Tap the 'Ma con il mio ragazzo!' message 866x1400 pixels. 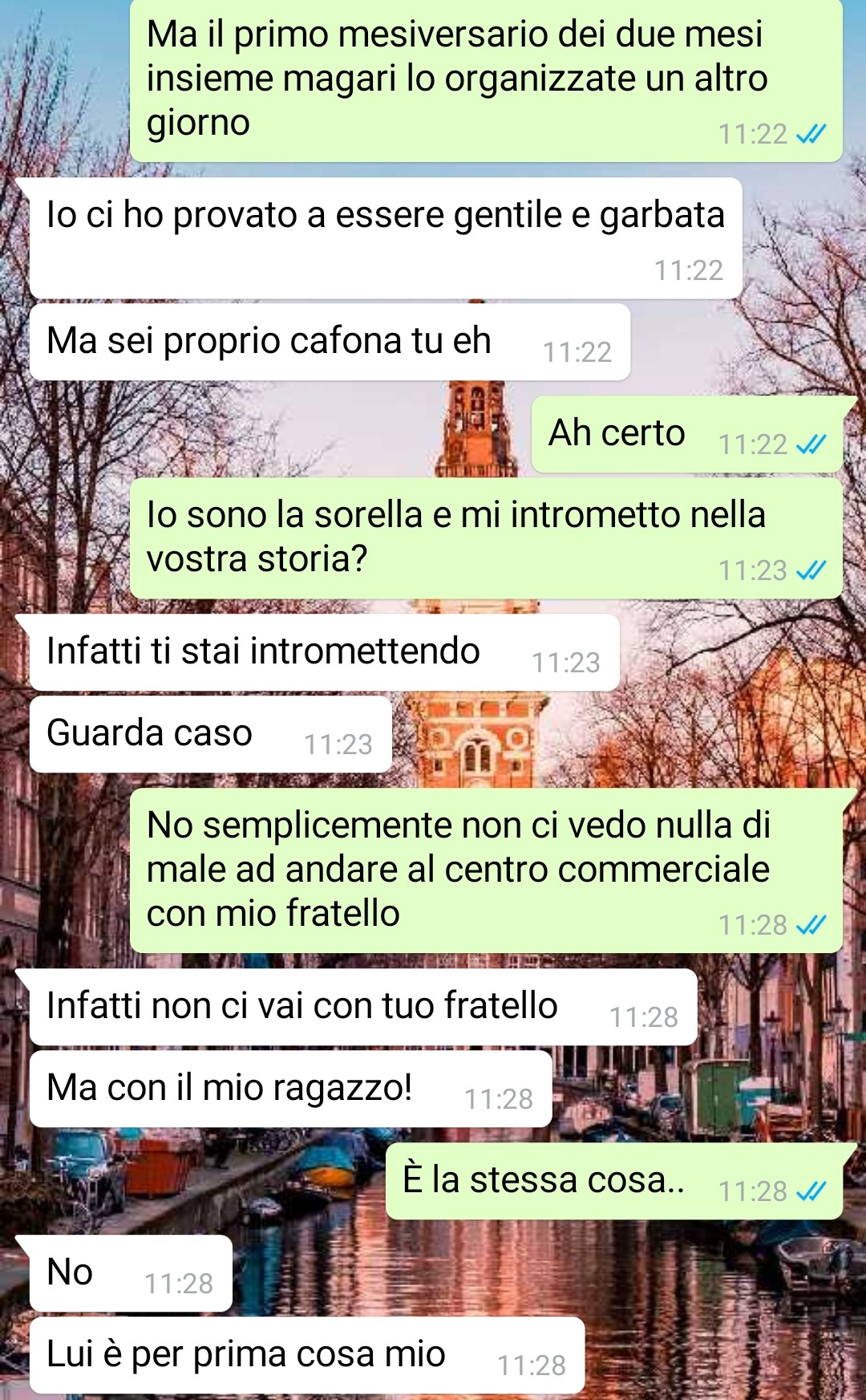click(x=290, y=1089)
